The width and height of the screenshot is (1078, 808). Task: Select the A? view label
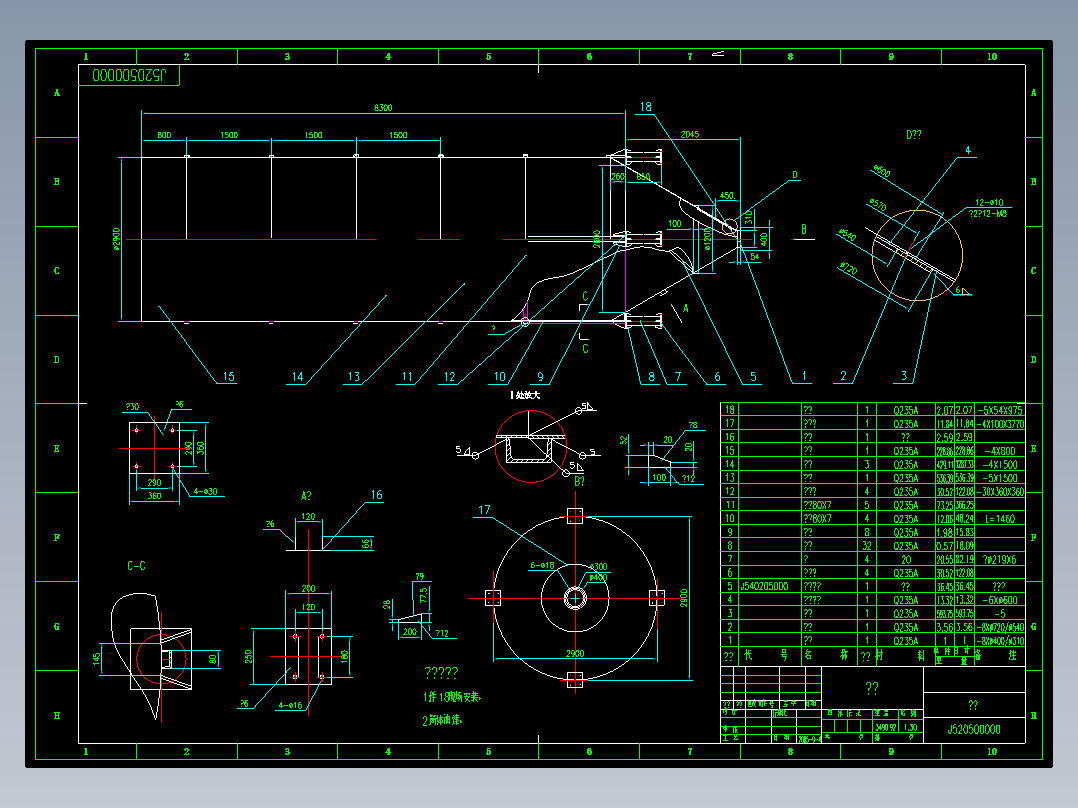click(x=306, y=496)
